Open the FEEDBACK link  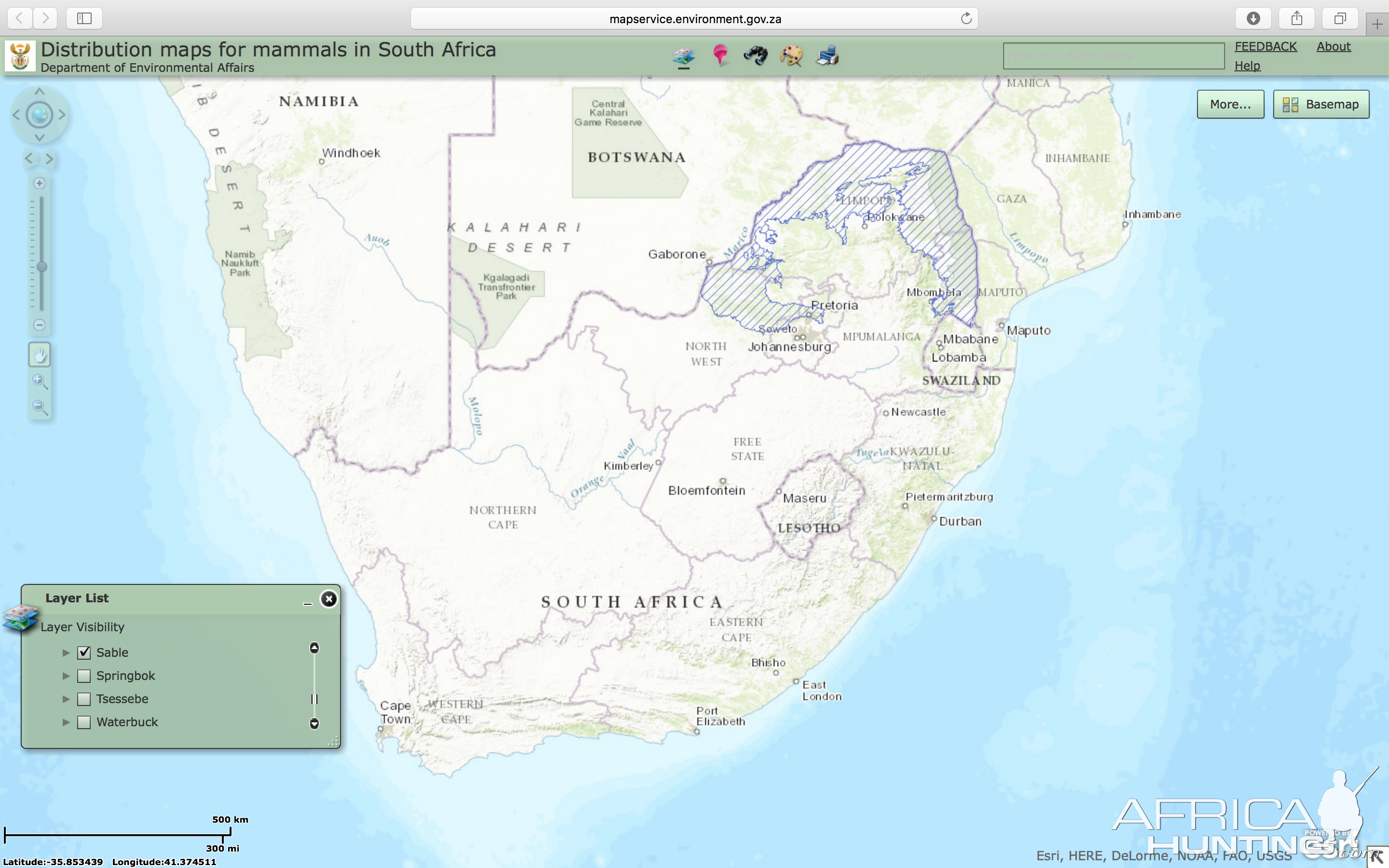[1265, 46]
